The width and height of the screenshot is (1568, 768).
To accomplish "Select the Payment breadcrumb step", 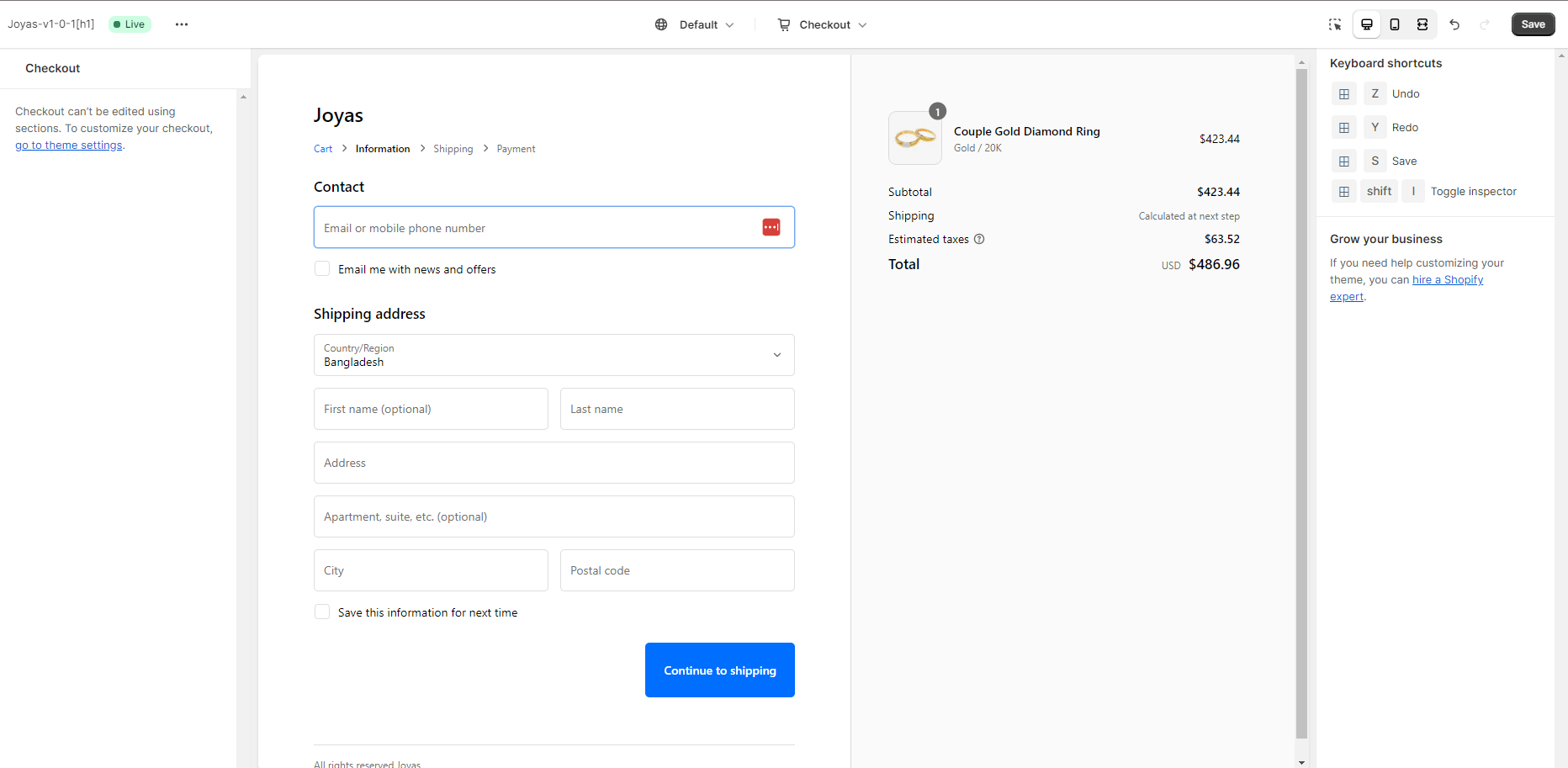I will pyautogui.click(x=516, y=149).
